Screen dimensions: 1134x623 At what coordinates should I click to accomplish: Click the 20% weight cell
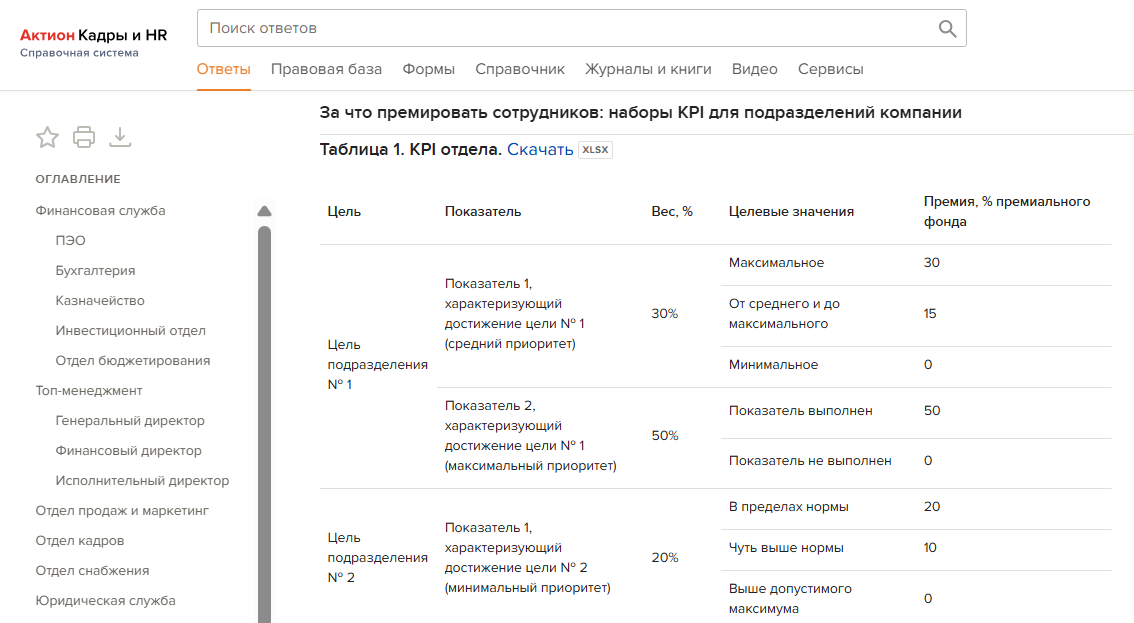pyautogui.click(x=665, y=558)
